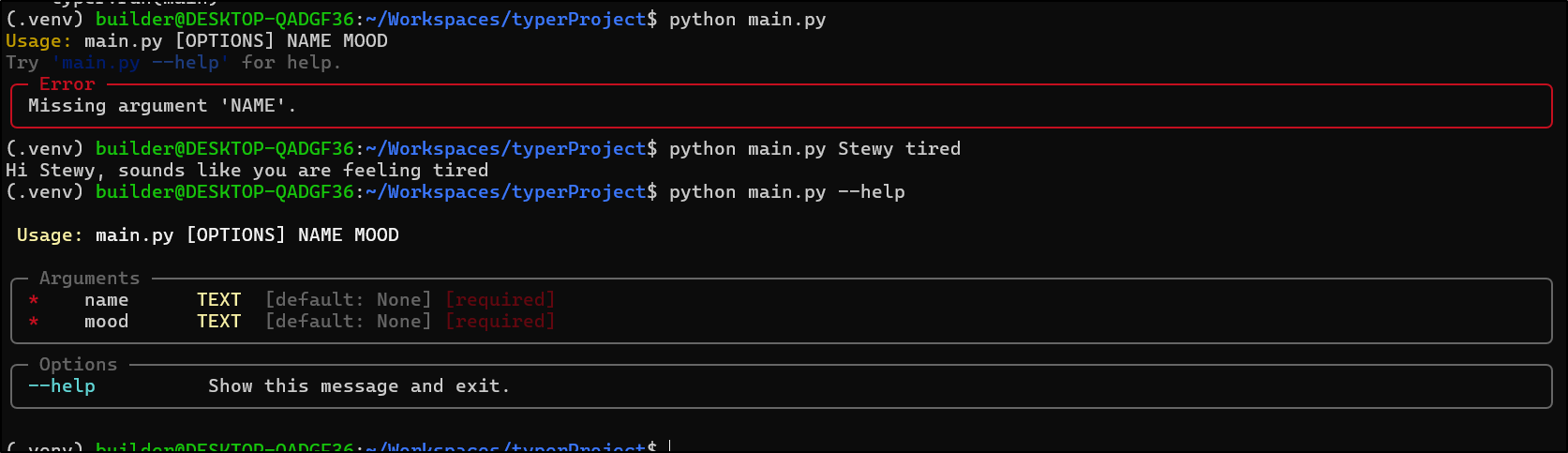
Task: Click the [required] tag on the name row
Action: pyautogui.click(x=500, y=300)
